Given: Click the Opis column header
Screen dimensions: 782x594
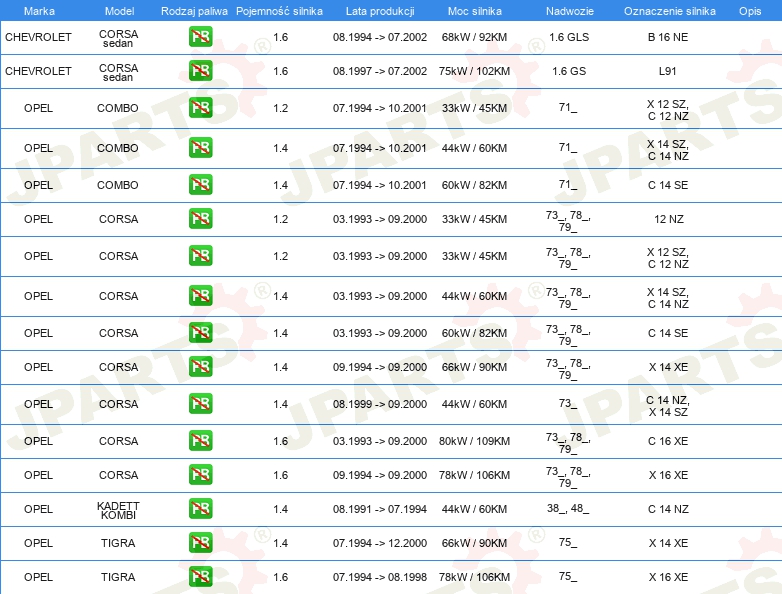Looking at the screenshot, I should pos(750,11).
